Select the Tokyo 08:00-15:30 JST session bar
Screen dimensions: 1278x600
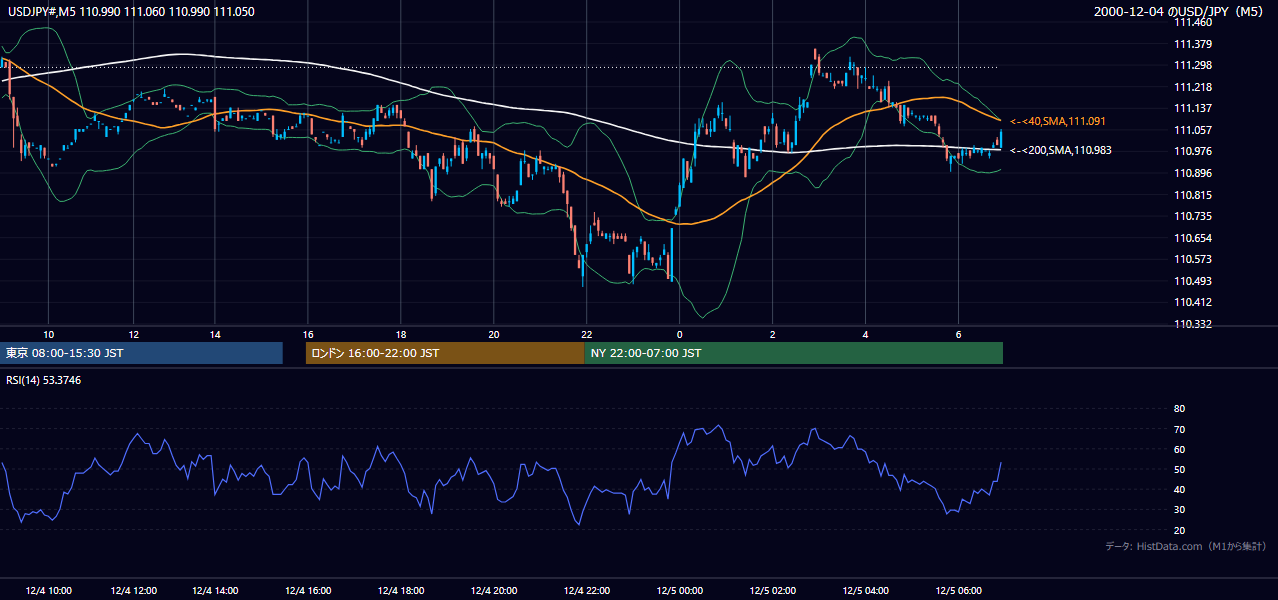(x=141, y=353)
